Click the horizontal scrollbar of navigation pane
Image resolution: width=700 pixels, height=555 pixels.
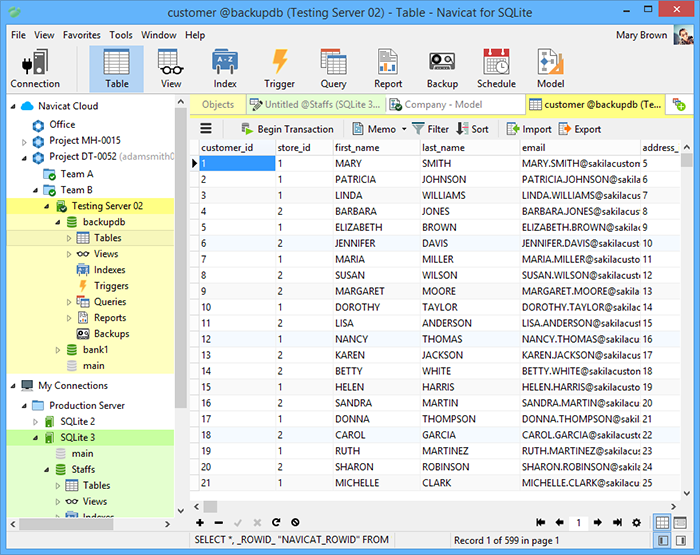[x=66, y=524]
